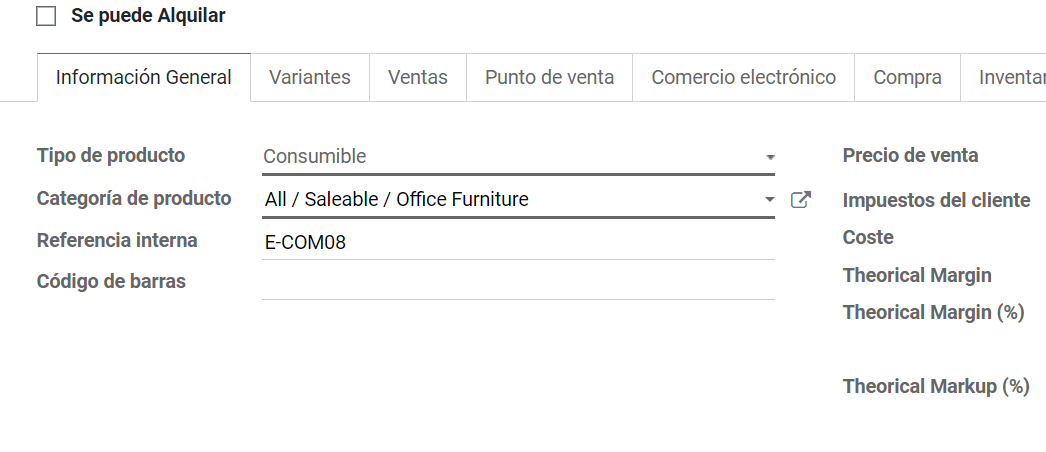The height and width of the screenshot is (452, 1046).
Task: Open the Ventas tab
Action: pos(418,77)
